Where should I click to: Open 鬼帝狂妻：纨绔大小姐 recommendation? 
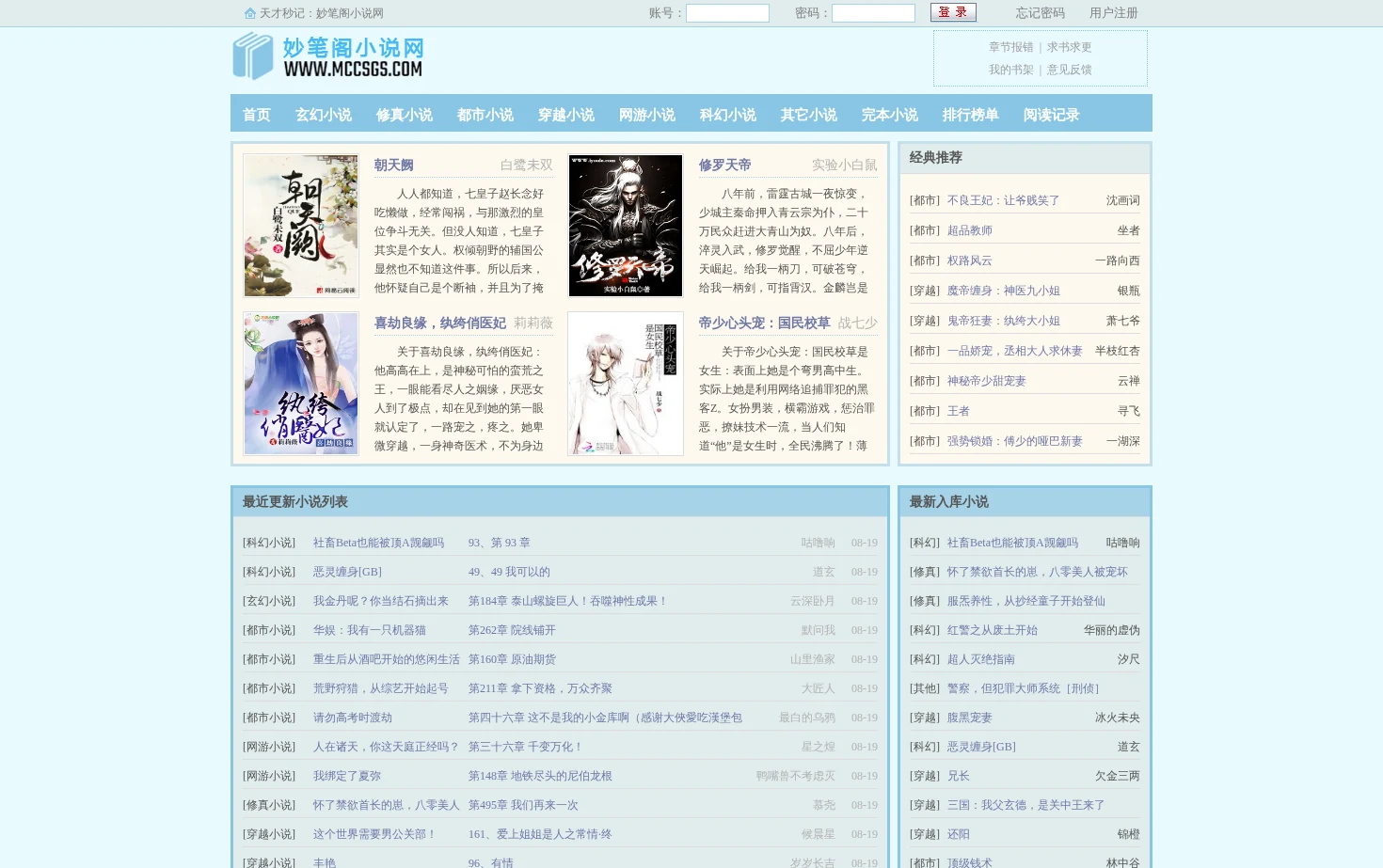tap(1004, 321)
